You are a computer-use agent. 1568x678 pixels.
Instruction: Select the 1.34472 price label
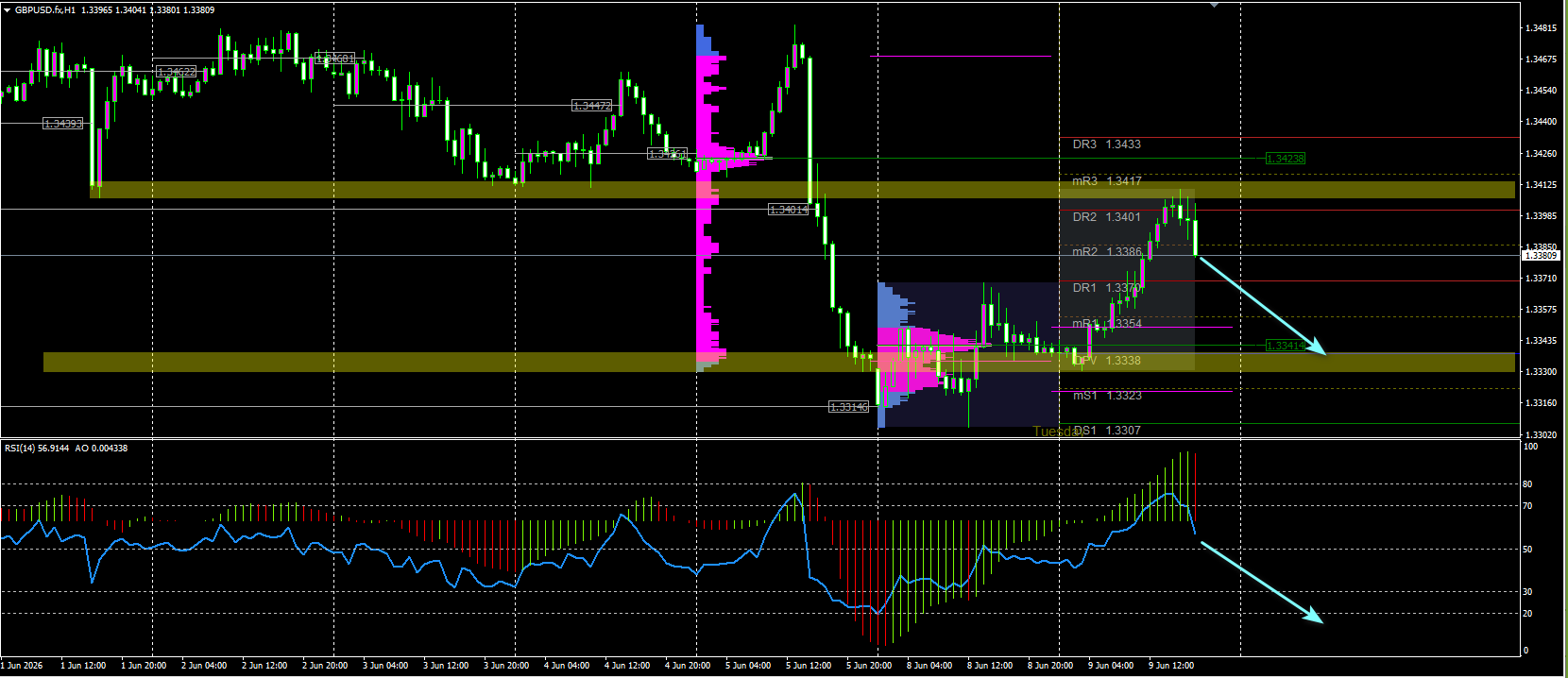[592, 106]
